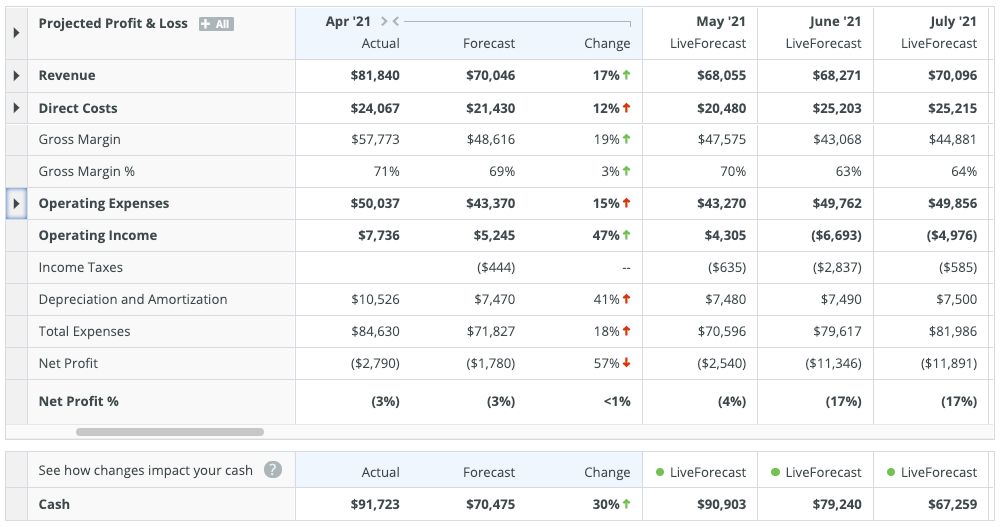Expand the Projected Profit & Loss header triangle

coord(16,33)
